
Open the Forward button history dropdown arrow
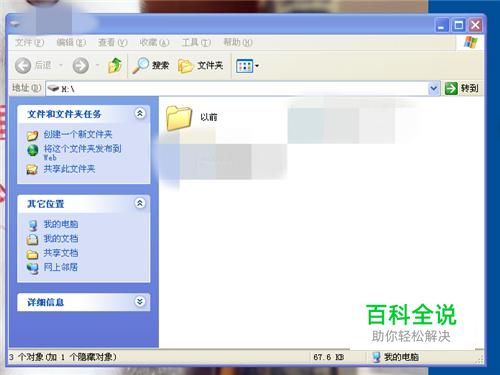97,65
